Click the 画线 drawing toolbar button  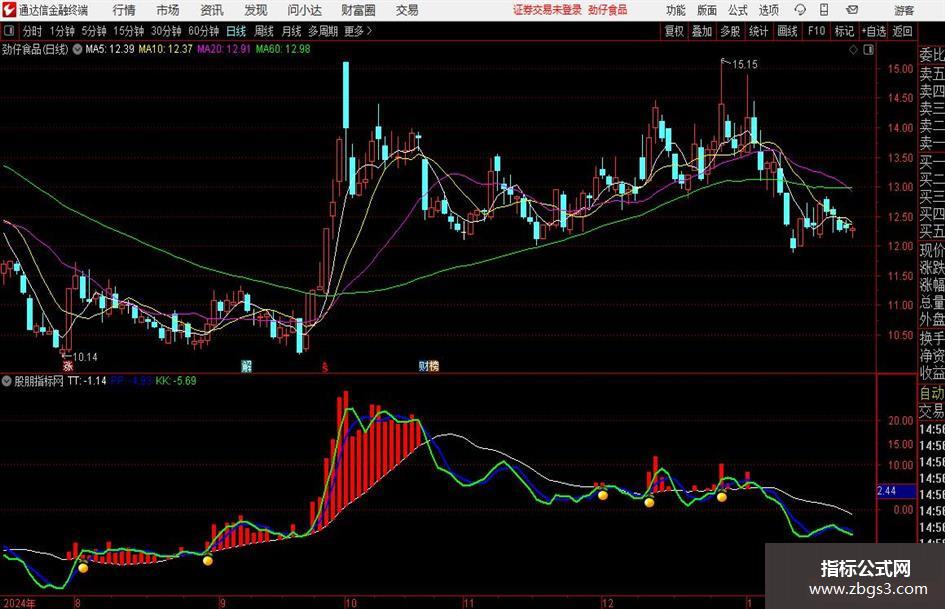787,31
